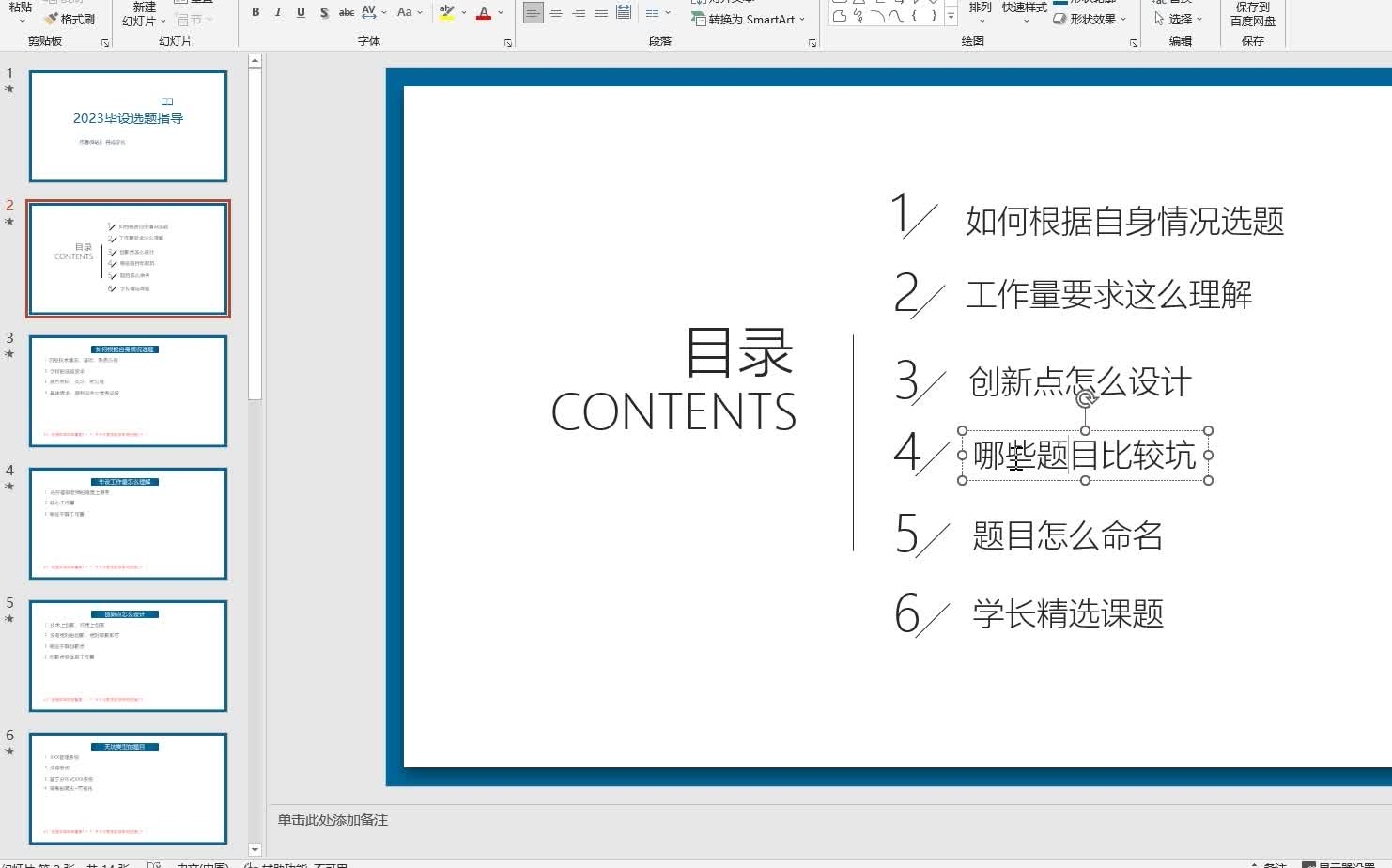Click the text 题目怎么命名
The height and width of the screenshot is (868, 1392).
coord(1068,536)
